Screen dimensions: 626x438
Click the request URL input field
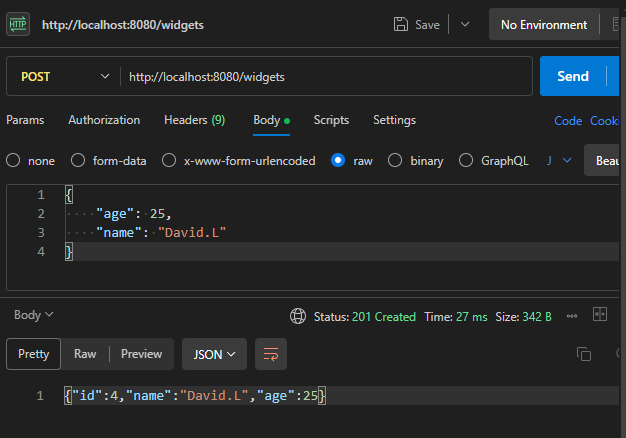[x=325, y=76]
